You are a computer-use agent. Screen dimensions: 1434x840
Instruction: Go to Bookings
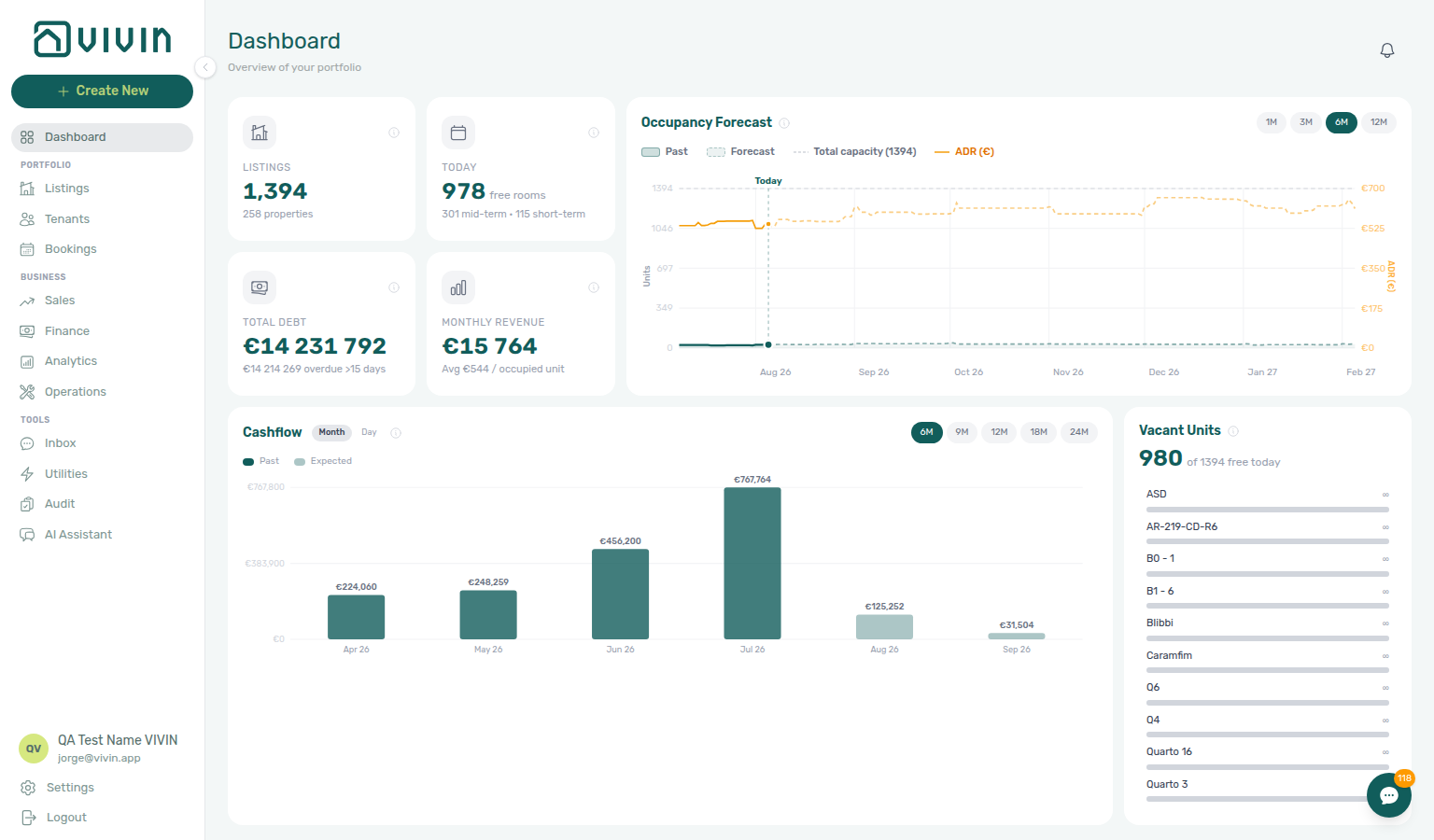(102, 249)
